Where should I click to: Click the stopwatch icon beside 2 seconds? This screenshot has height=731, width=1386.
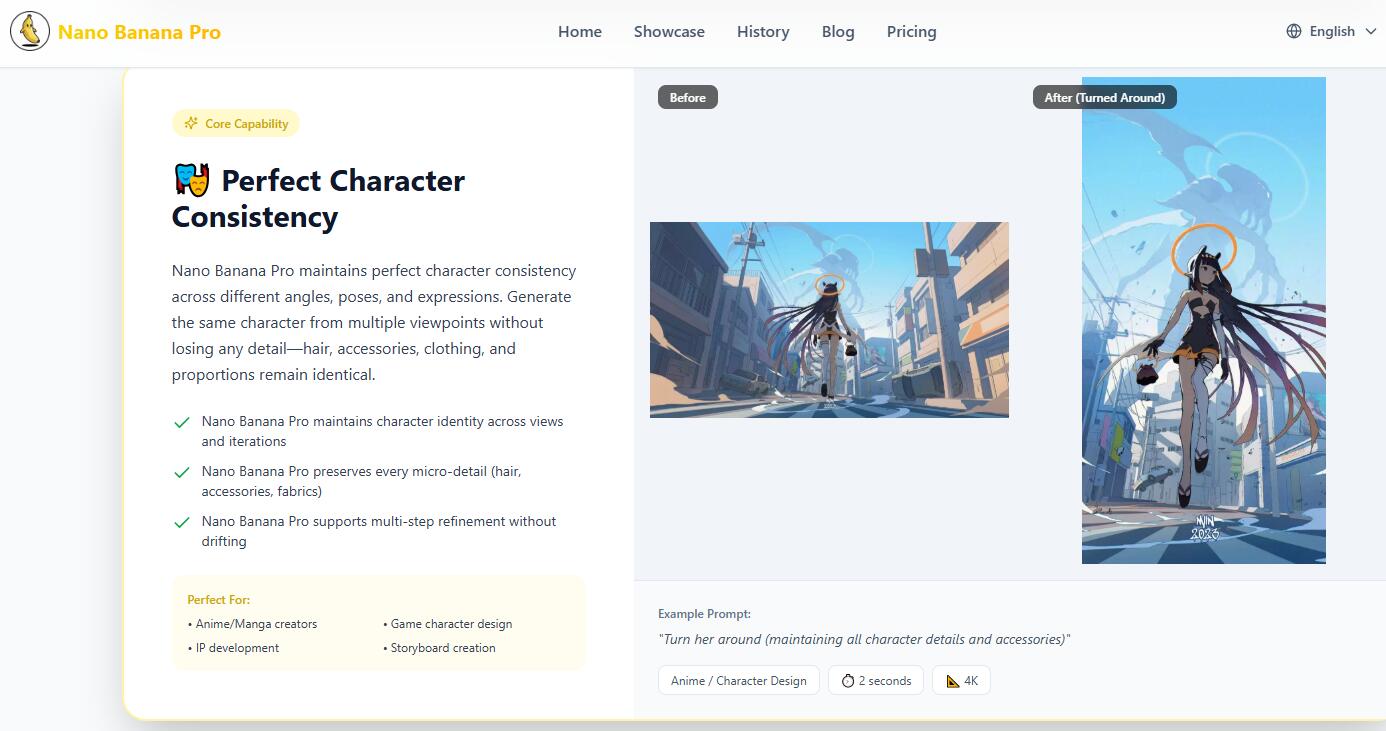(x=848, y=681)
